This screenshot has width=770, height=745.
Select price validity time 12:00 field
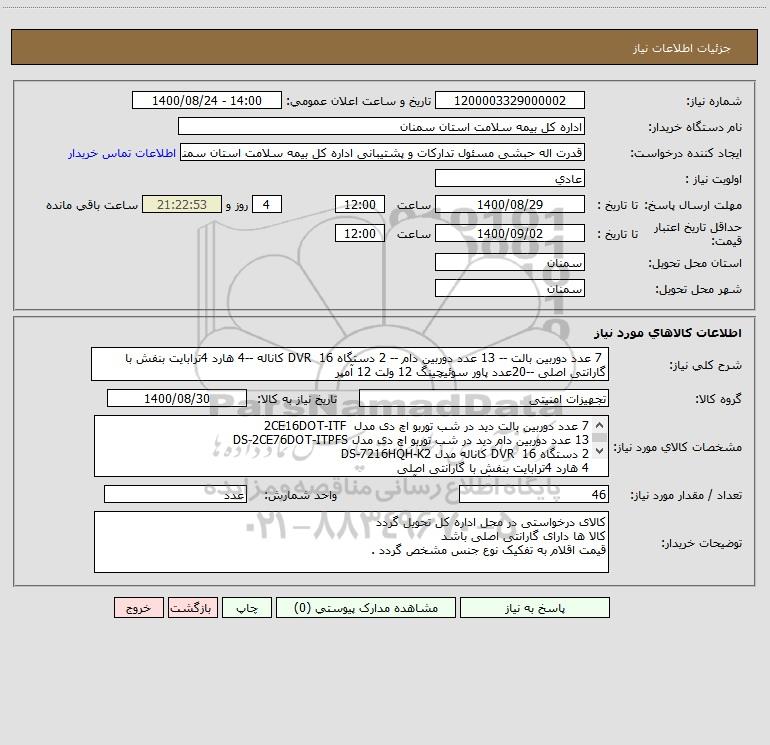point(359,233)
